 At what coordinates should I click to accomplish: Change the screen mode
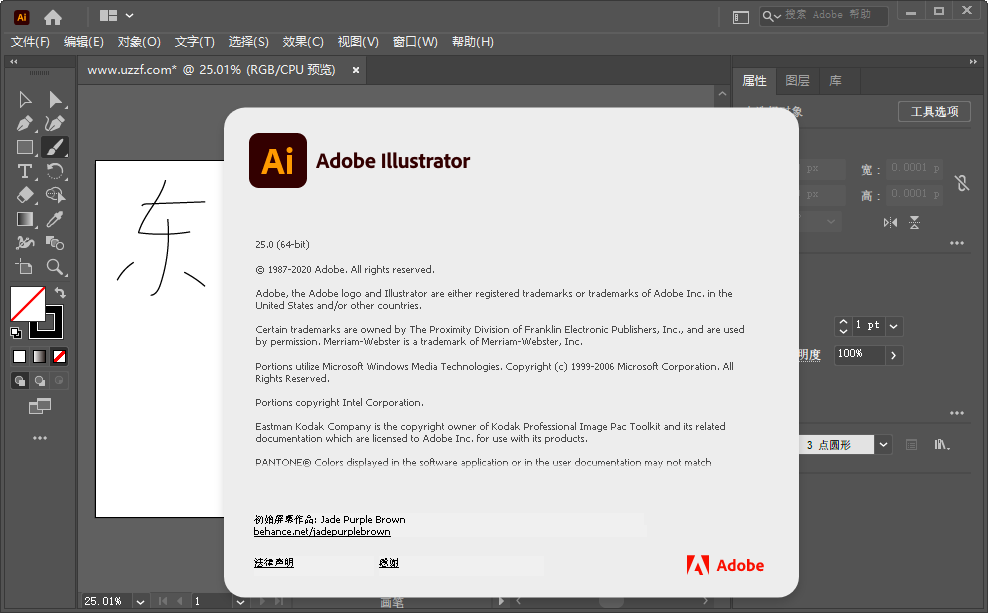pyautogui.click(x=40, y=406)
